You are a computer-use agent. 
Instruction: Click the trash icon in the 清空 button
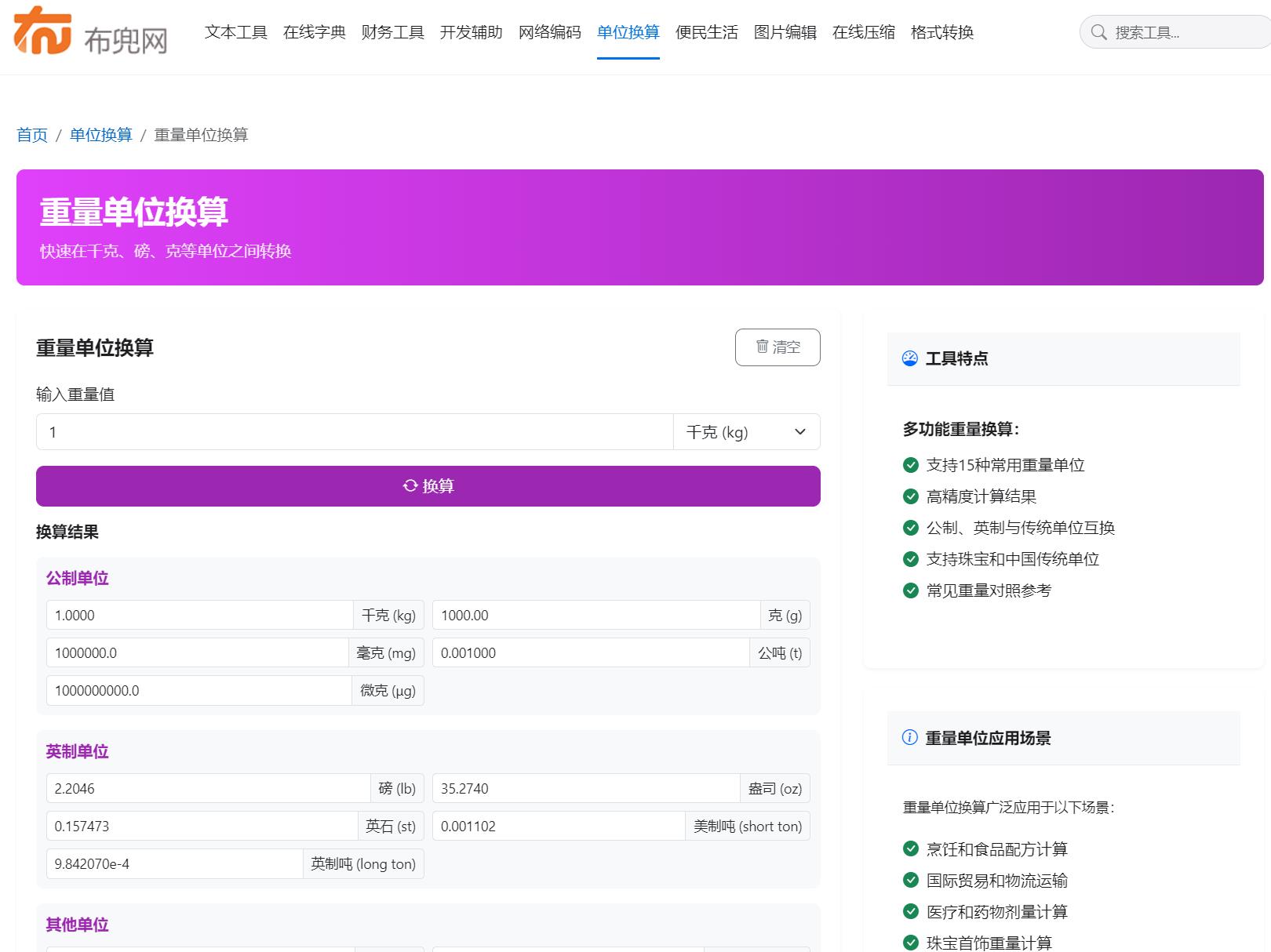click(762, 347)
